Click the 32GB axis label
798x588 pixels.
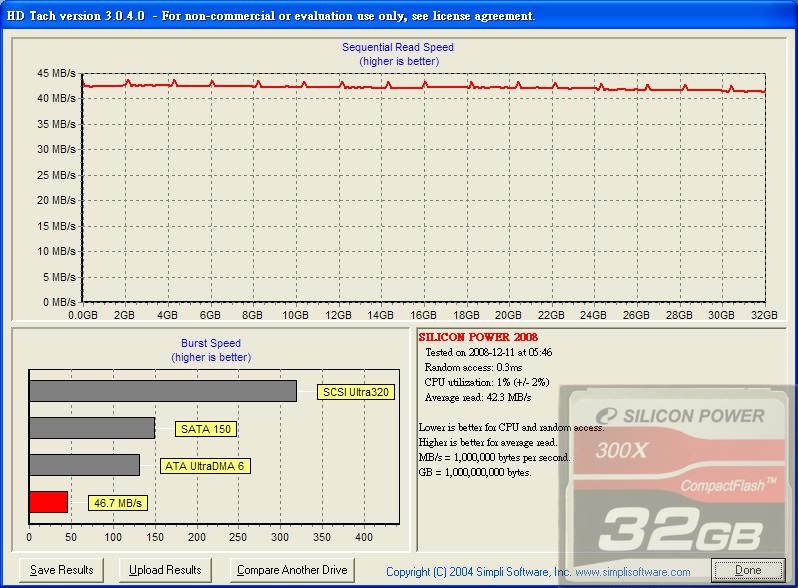point(764,315)
